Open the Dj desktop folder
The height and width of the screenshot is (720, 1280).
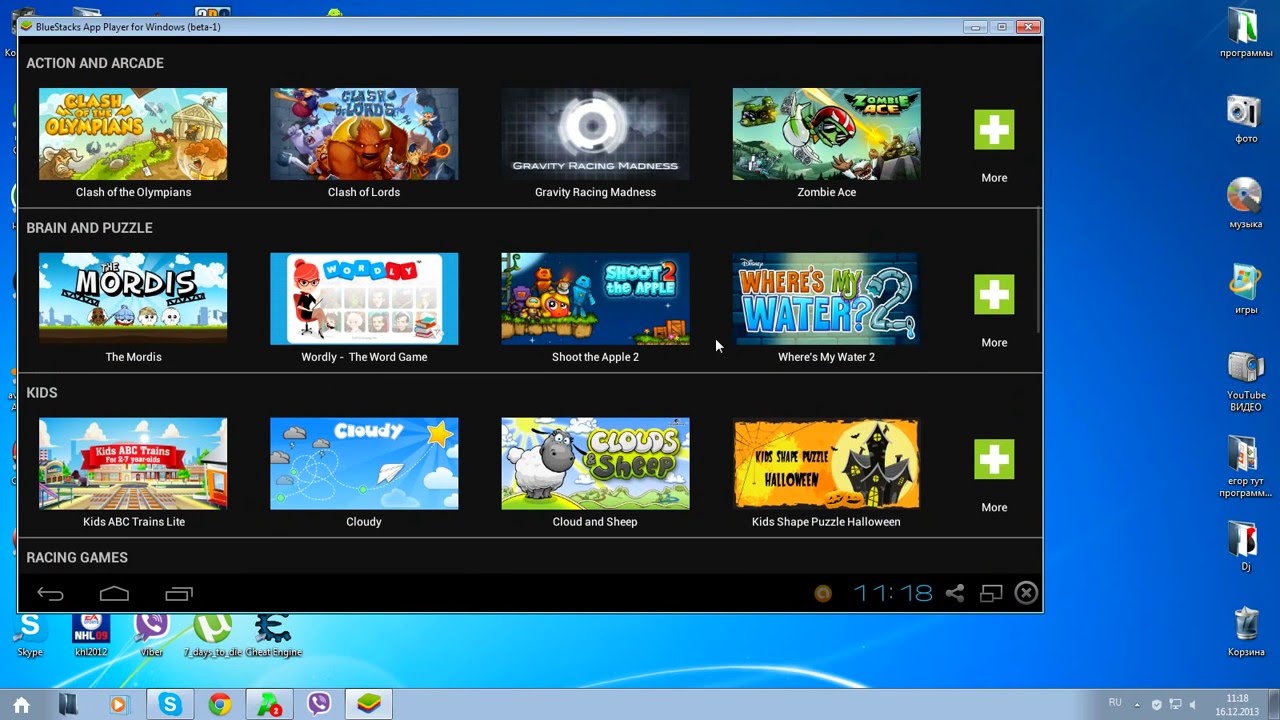click(1245, 547)
